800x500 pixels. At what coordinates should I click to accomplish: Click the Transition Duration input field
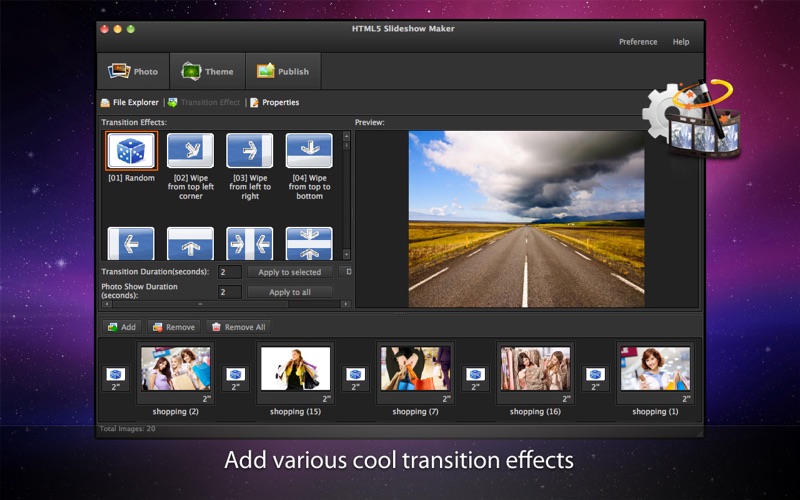230,272
